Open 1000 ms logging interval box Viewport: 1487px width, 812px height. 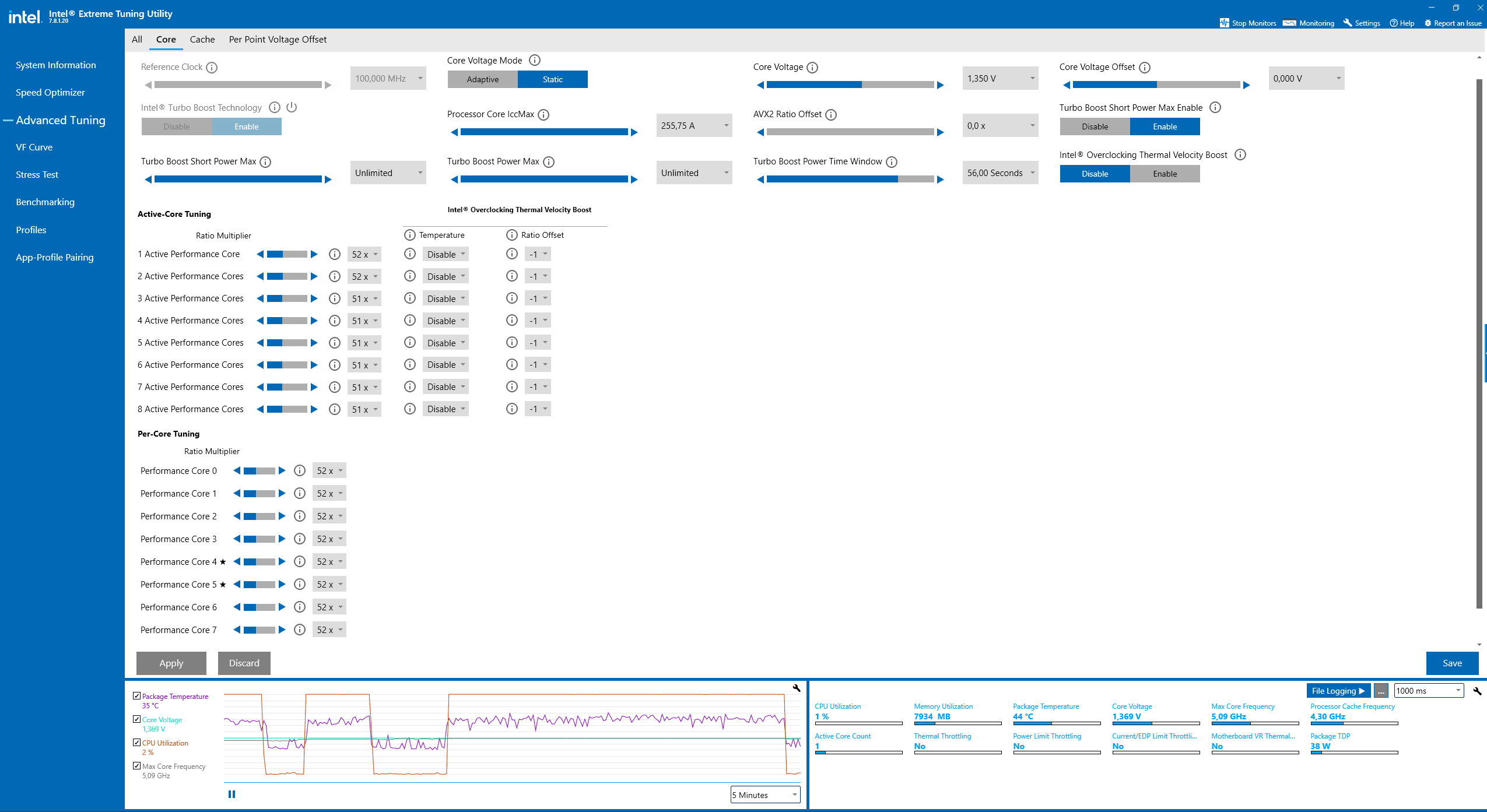tap(1429, 691)
